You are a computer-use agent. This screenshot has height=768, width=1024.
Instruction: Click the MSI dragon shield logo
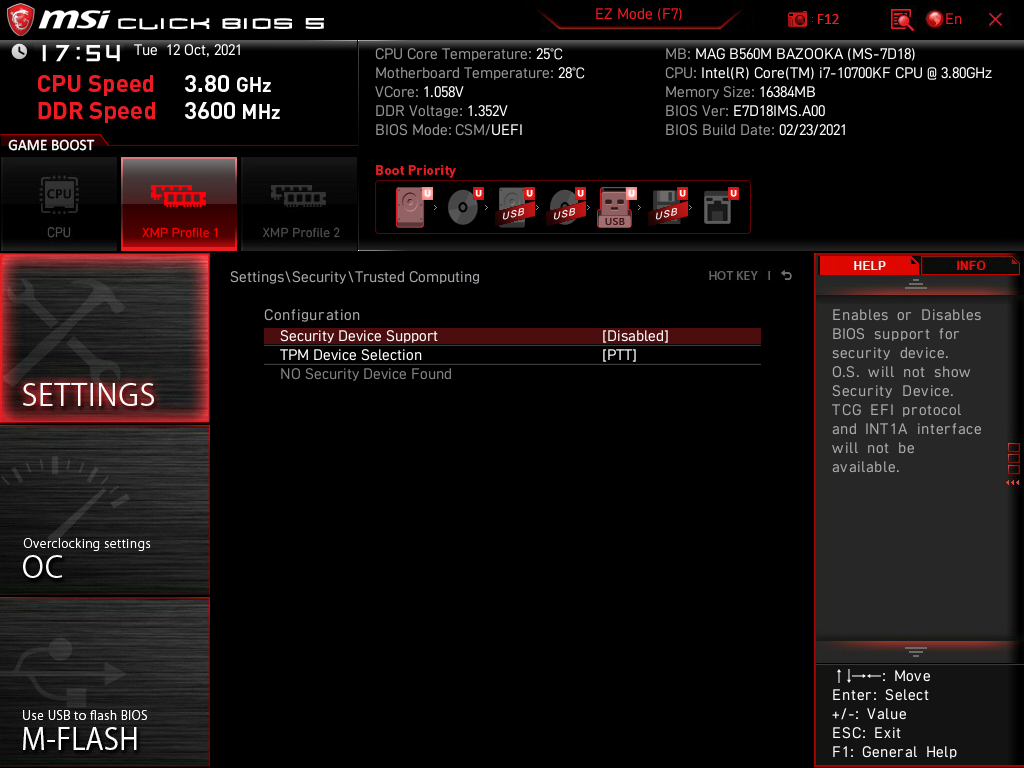tap(20, 20)
